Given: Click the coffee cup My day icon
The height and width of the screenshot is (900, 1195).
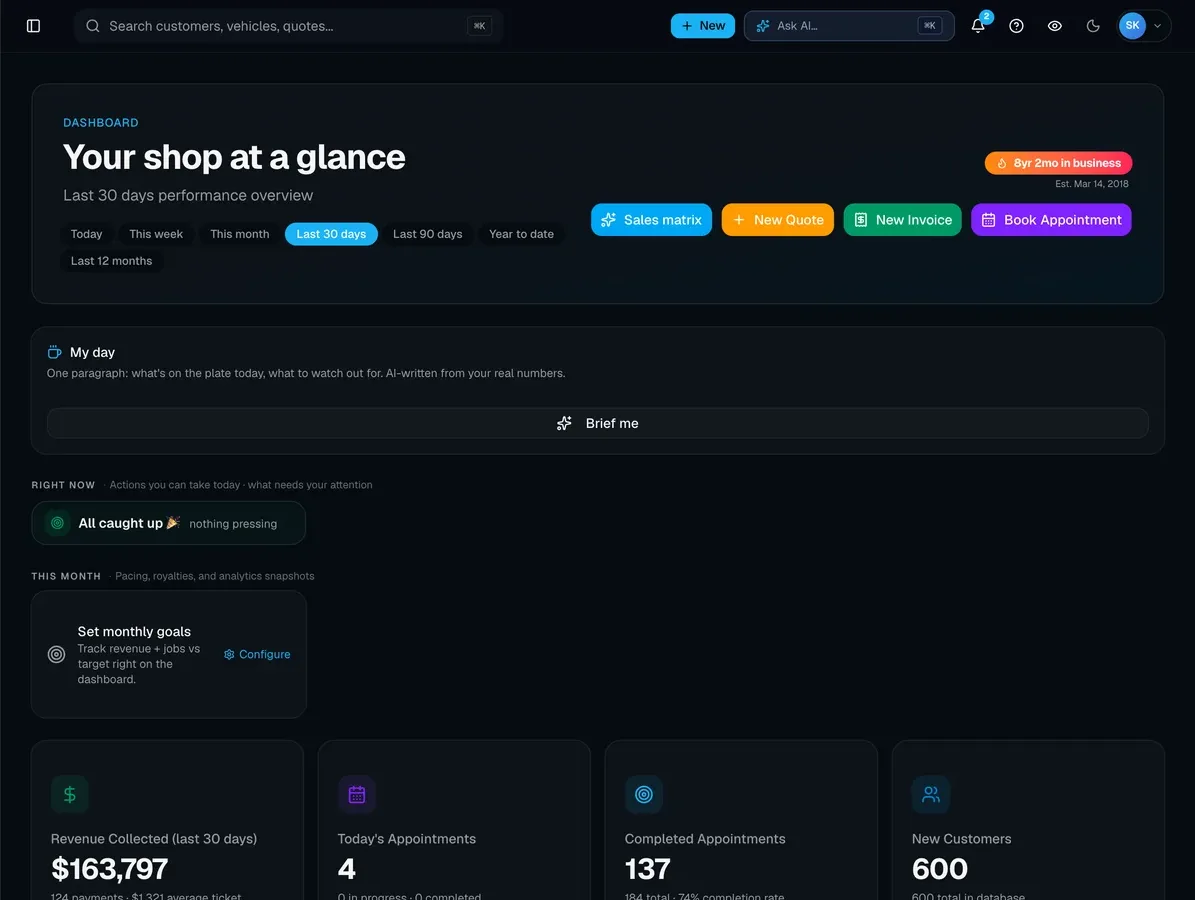Looking at the screenshot, I should (x=54, y=352).
